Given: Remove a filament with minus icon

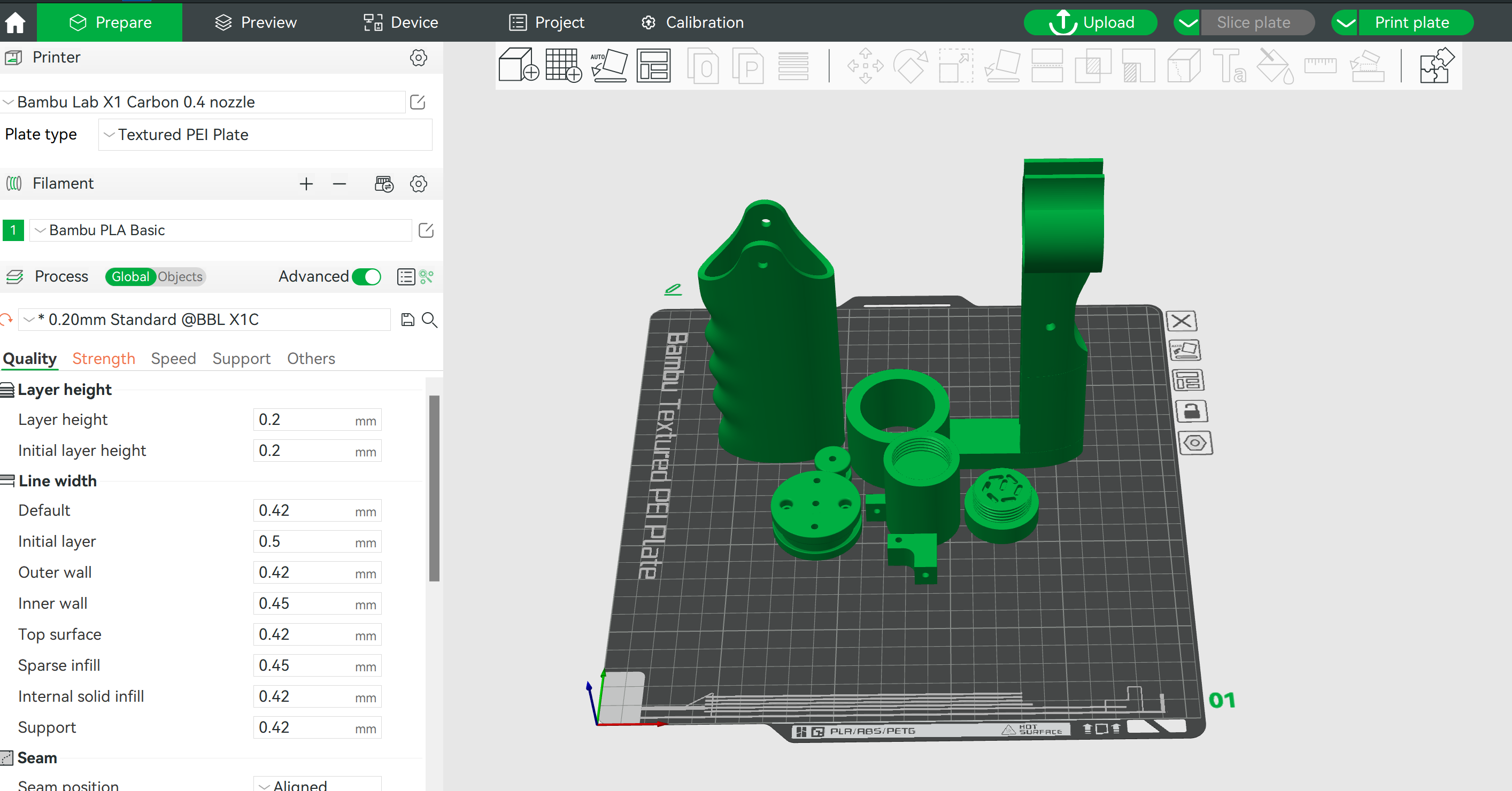Looking at the screenshot, I should [340, 184].
